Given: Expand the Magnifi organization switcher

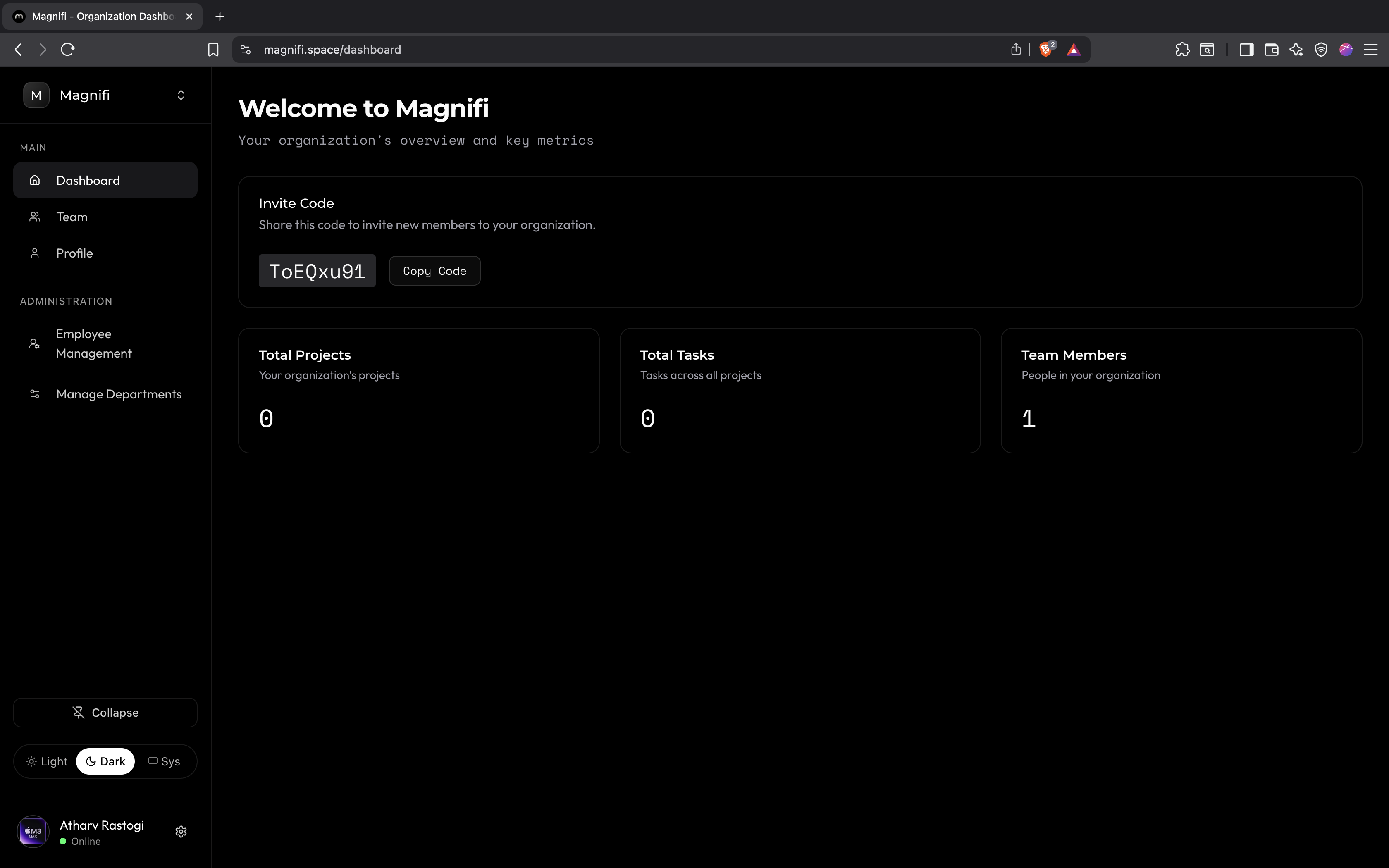Looking at the screenshot, I should pos(181,95).
